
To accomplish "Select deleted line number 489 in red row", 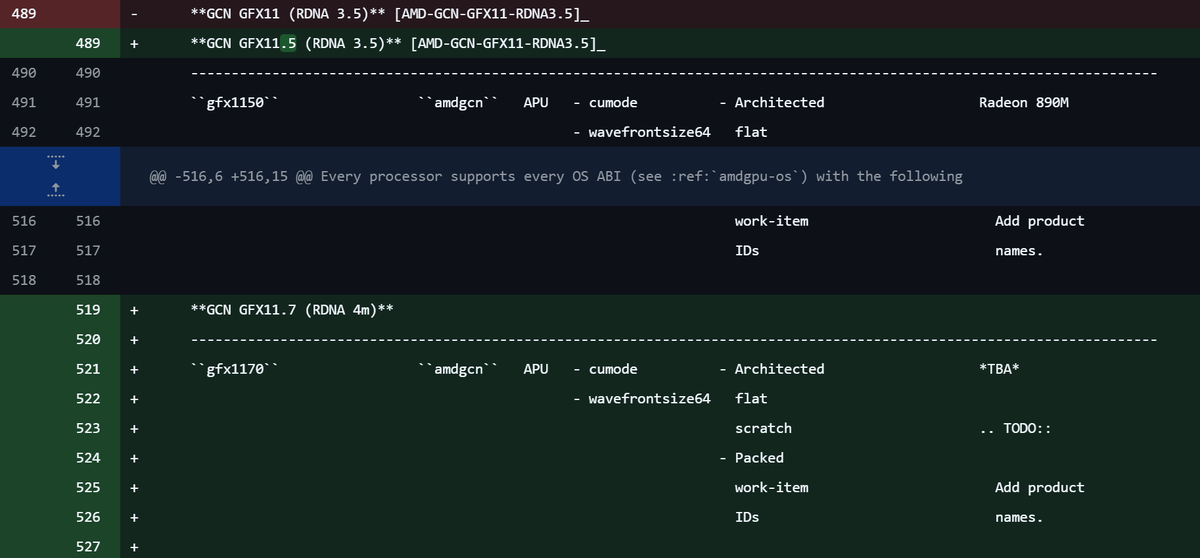I will pos(24,15).
